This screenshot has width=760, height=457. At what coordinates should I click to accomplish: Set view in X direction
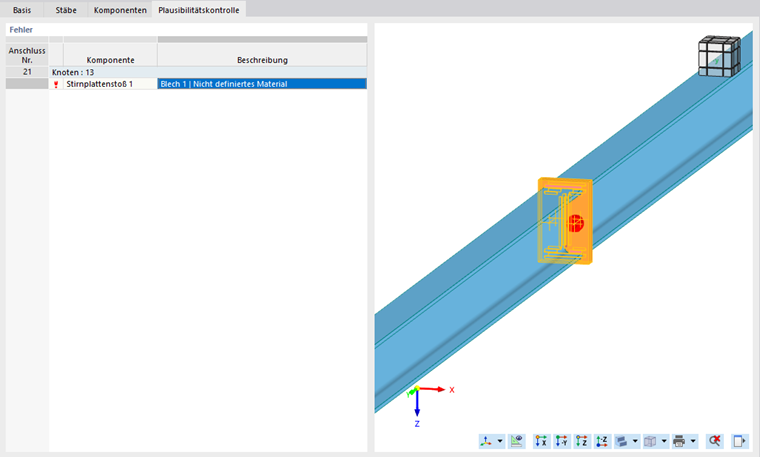click(x=541, y=441)
